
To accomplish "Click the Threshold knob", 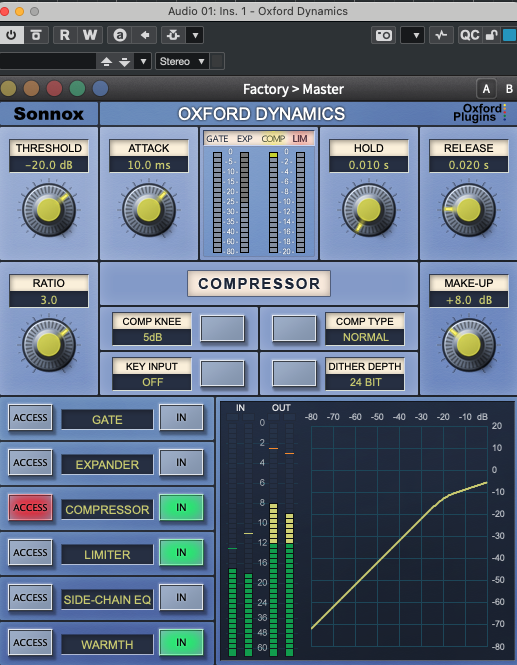I will 49,210.
